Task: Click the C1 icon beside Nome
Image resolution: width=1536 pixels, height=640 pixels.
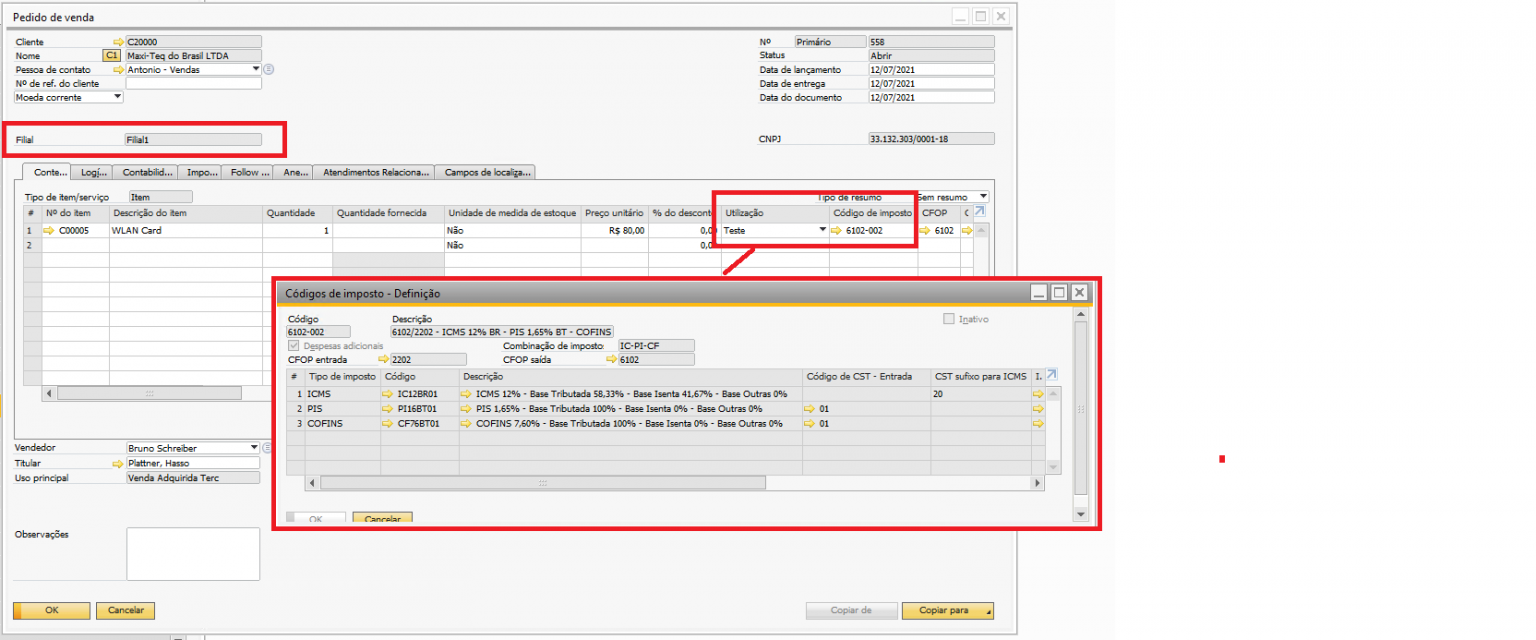Action: pos(111,56)
